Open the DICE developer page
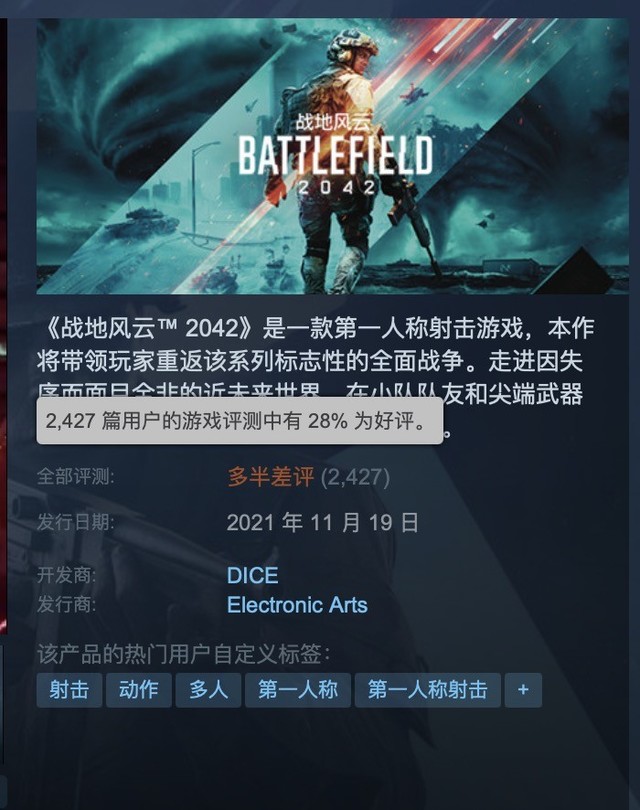The height and width of the screenshot is (810, 640). 253,575
